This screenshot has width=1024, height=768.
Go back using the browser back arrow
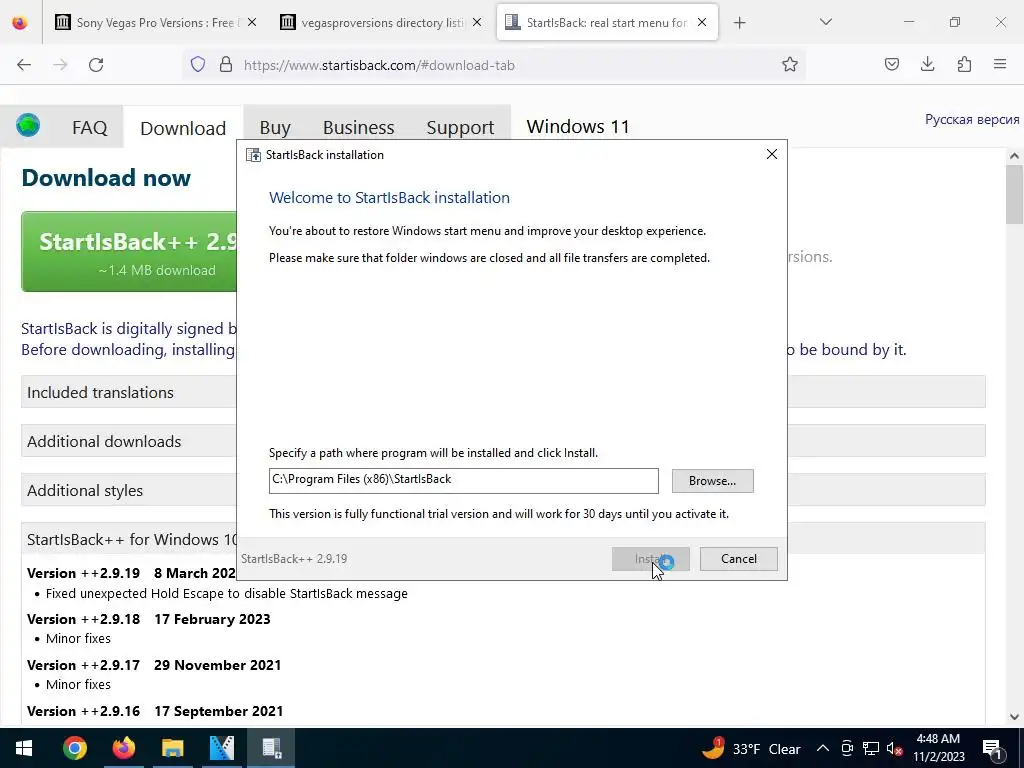coord(24,65)
